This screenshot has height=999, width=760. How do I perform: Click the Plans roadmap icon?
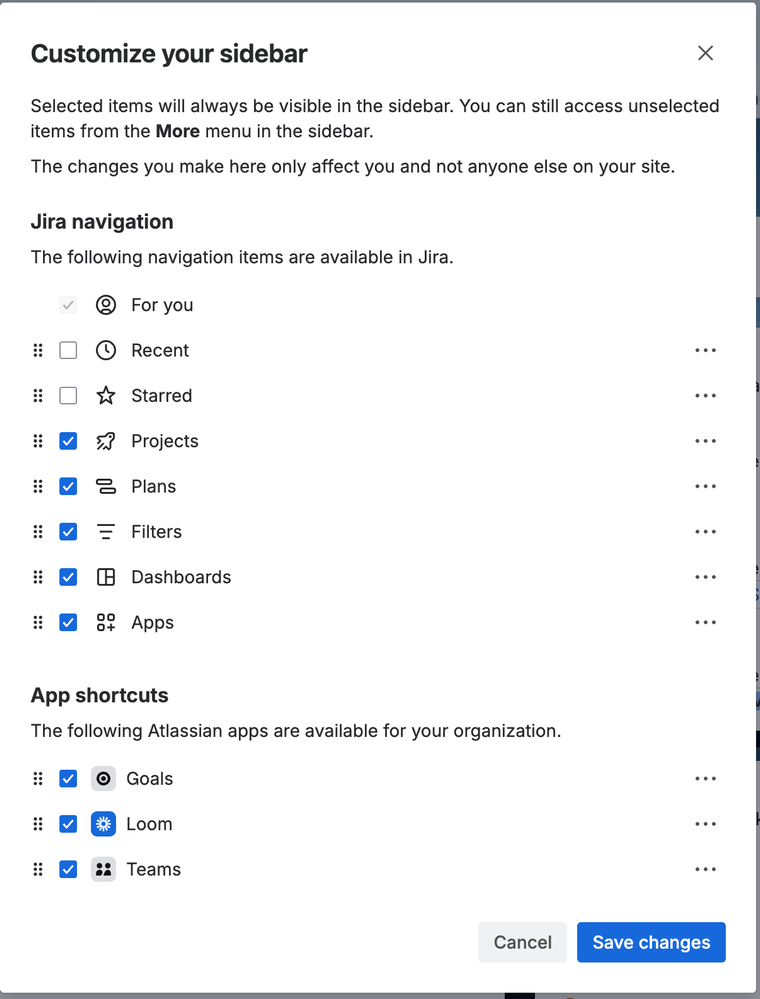[106, 486]
